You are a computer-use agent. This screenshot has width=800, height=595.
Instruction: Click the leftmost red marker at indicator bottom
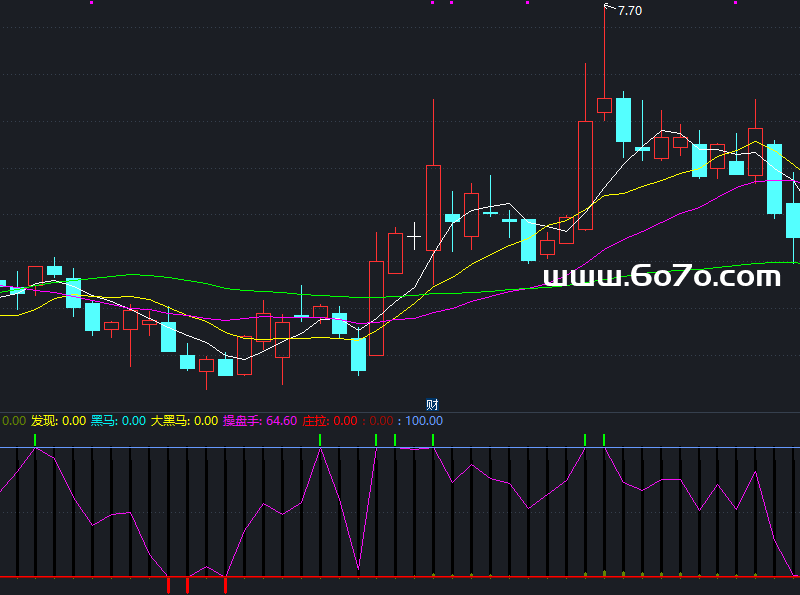tap(168, 584)
